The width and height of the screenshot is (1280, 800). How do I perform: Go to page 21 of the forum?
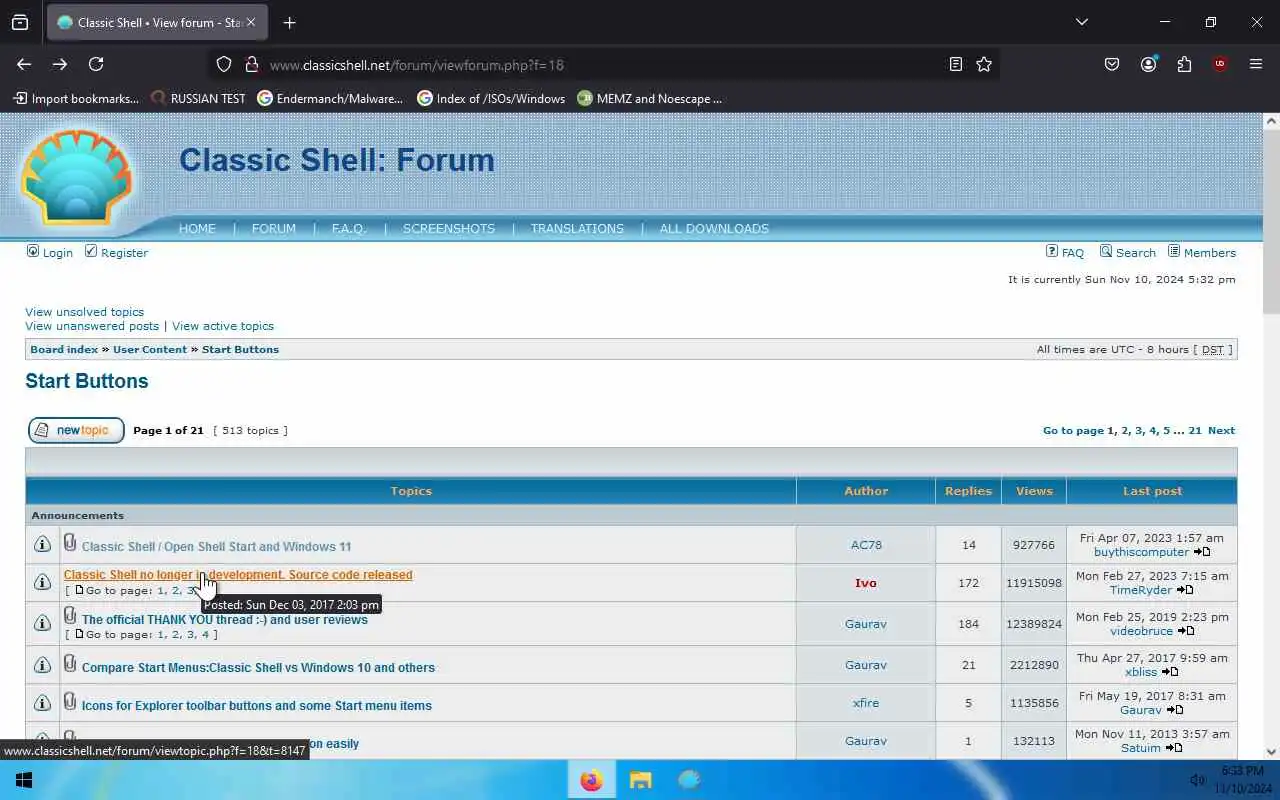click(x=1195, y=430)
